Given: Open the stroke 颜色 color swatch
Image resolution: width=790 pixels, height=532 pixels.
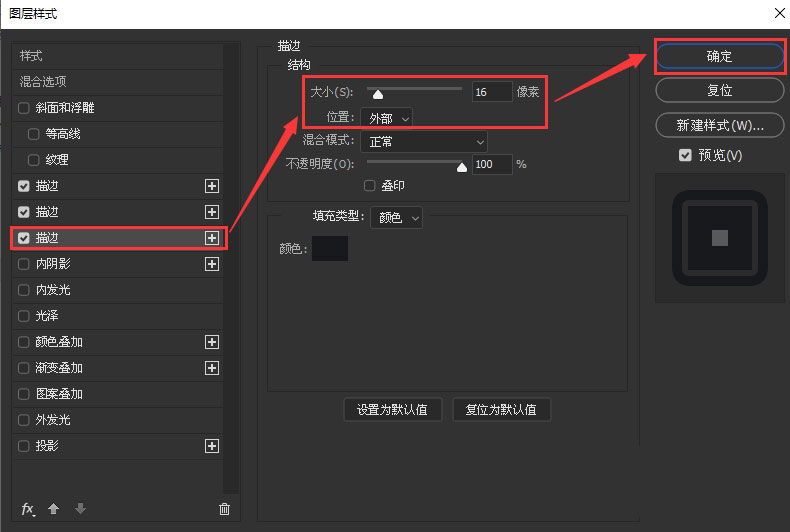Looking at the screenshot, I should pos(330,248).
